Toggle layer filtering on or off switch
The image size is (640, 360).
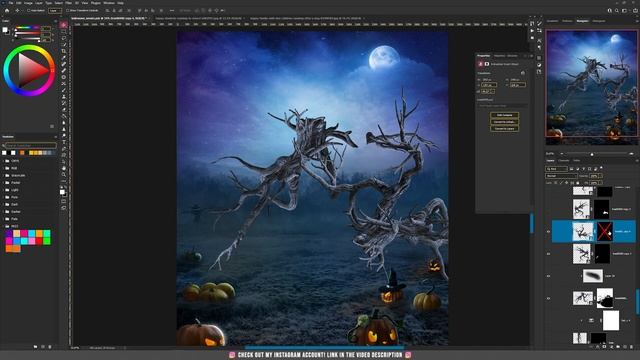coord(601,167)
